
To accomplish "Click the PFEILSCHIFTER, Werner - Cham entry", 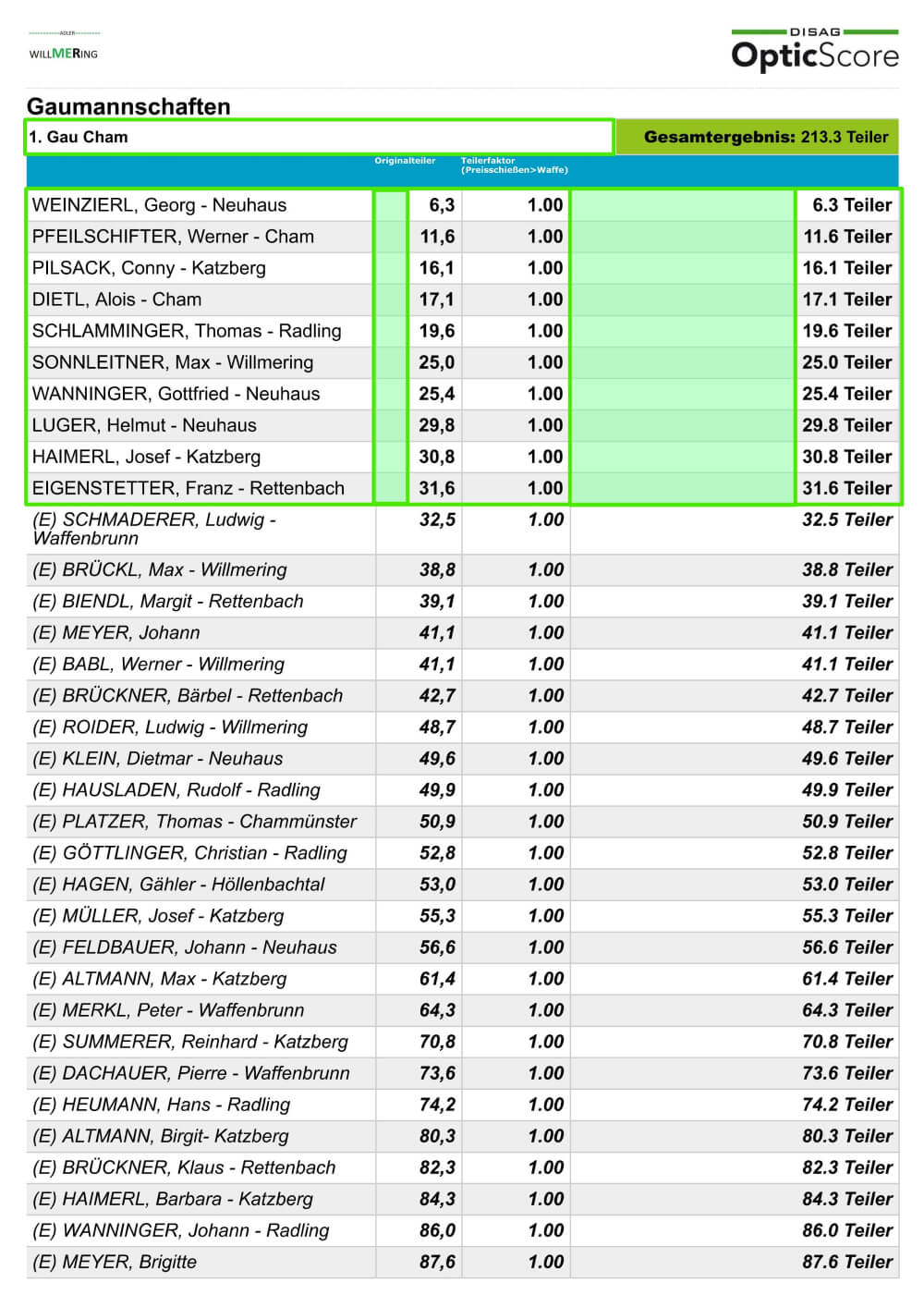I will pyautogui.click(x=173, y=237).
